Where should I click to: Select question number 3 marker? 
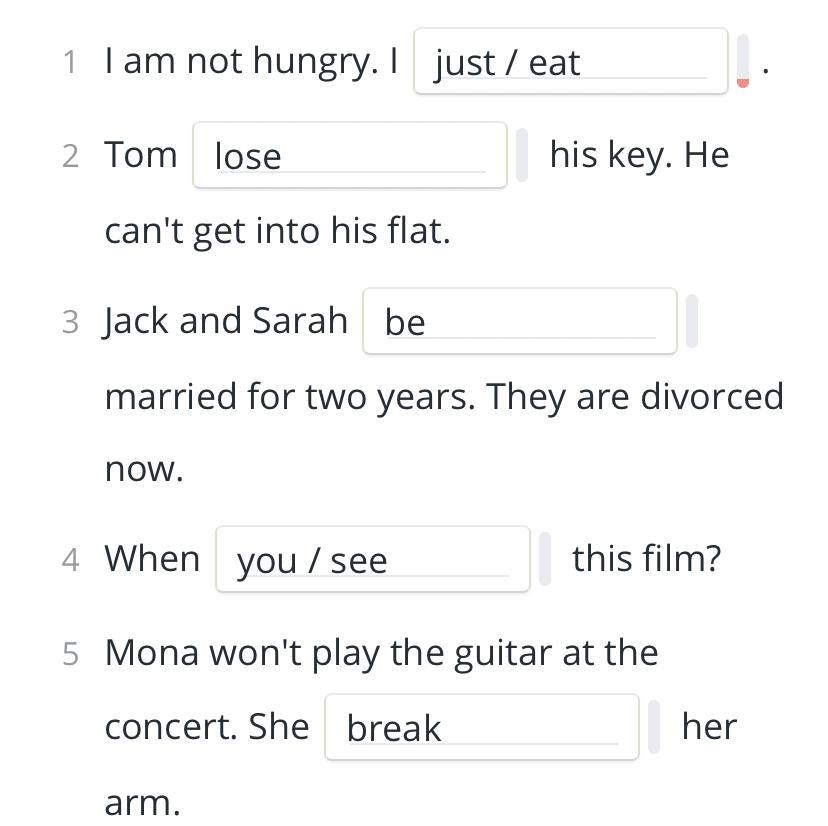click(x=69, y=322)
